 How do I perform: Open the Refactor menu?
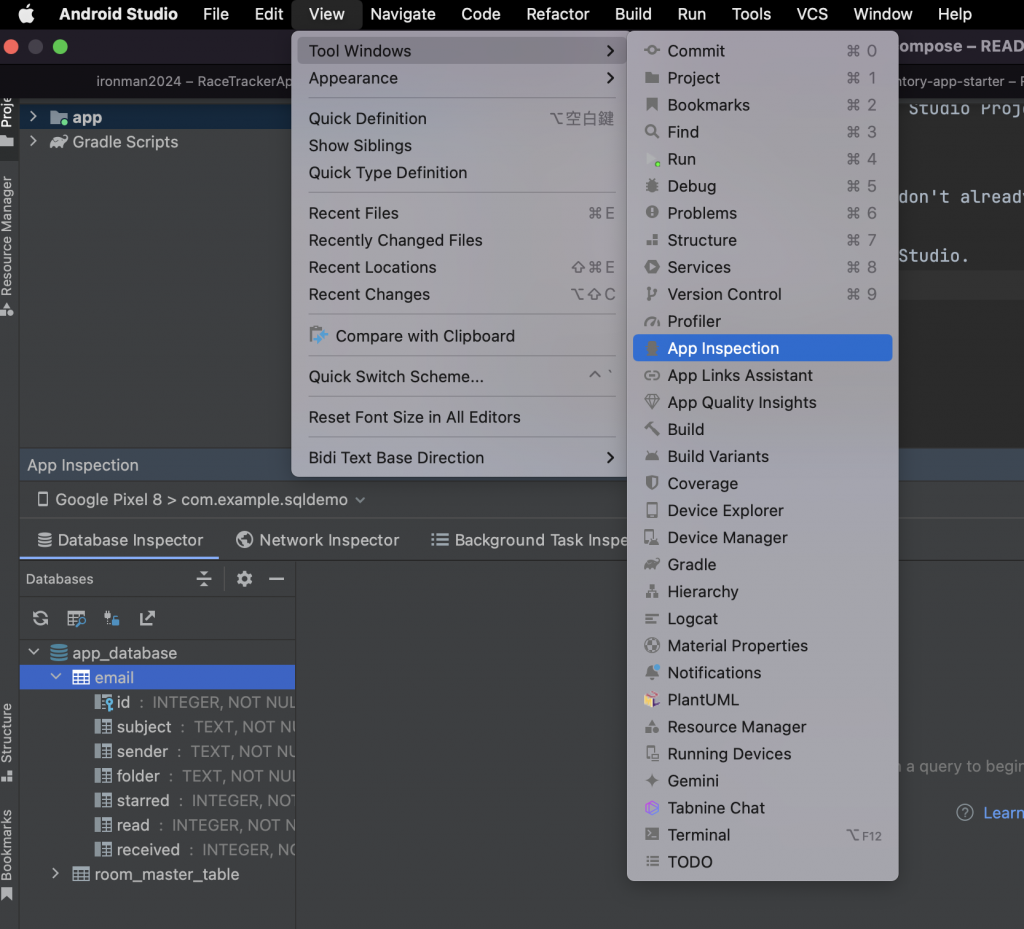pos(557,14)
